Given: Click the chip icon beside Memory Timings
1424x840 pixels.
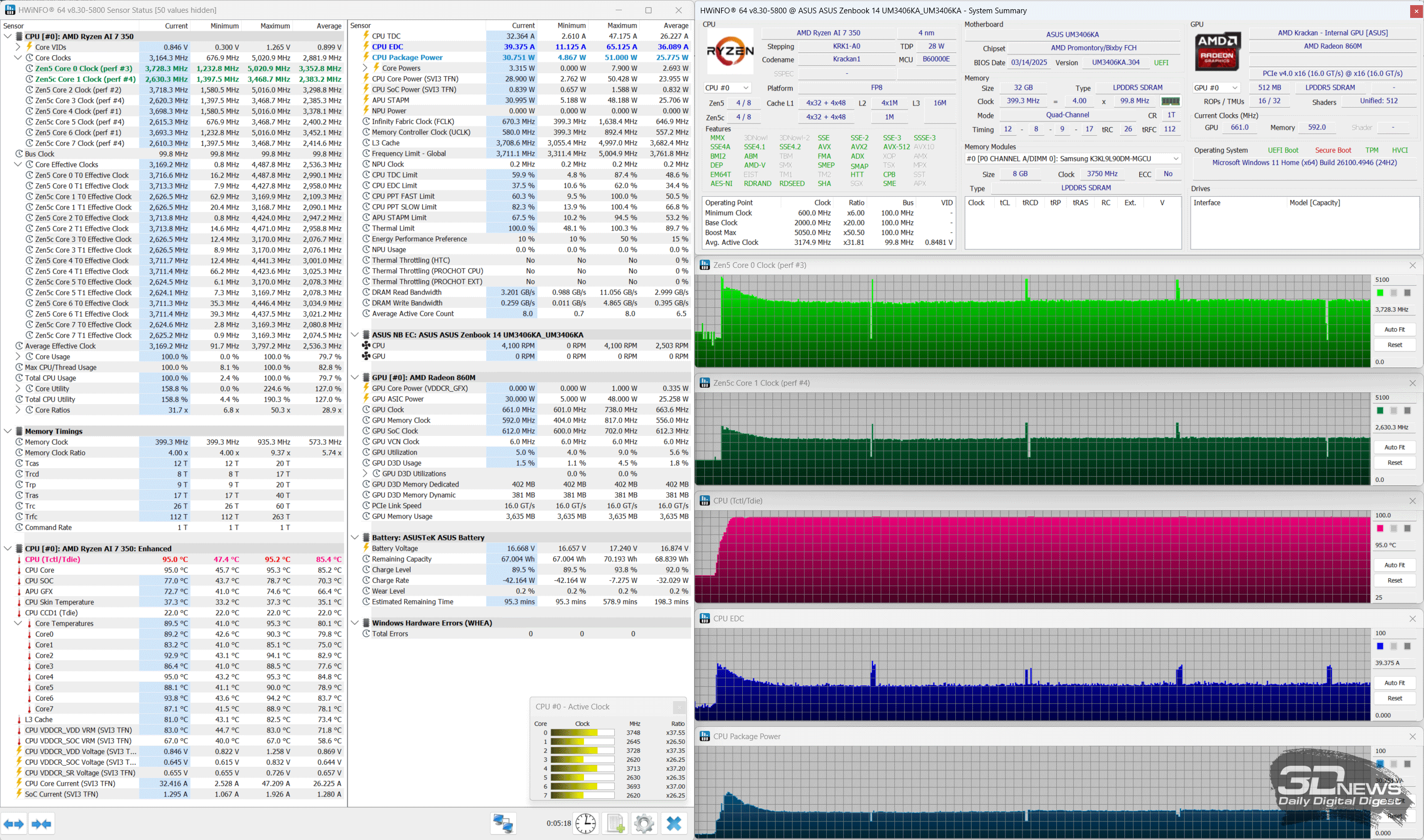Looking at the screenshot, I should point(19,431).
